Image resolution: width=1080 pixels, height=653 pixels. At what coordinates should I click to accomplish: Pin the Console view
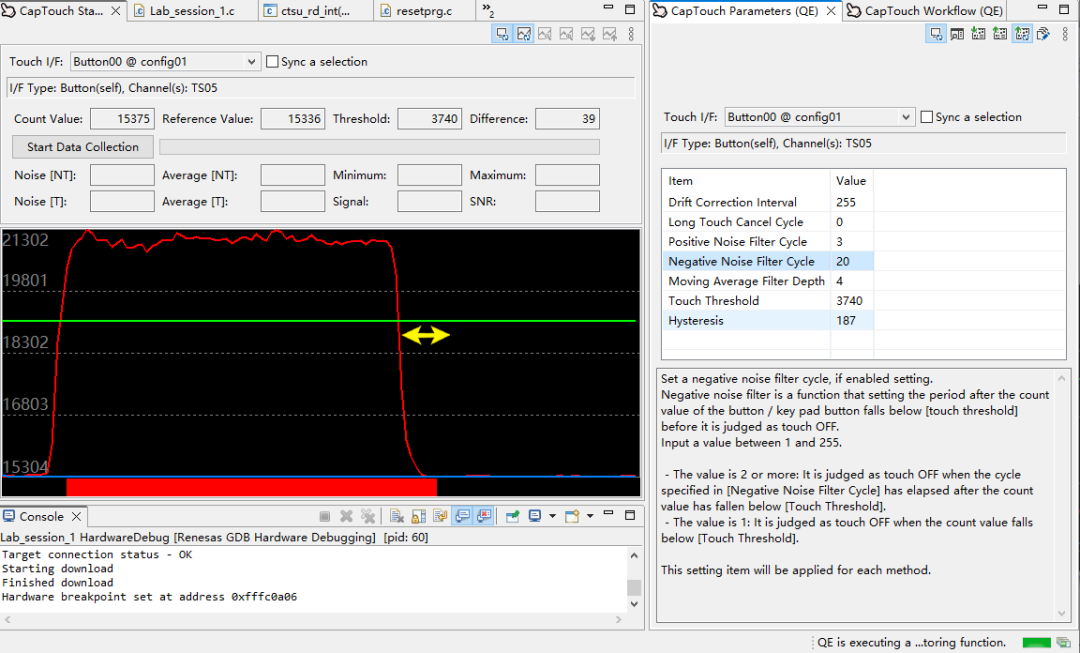click(x=512, y=517)
